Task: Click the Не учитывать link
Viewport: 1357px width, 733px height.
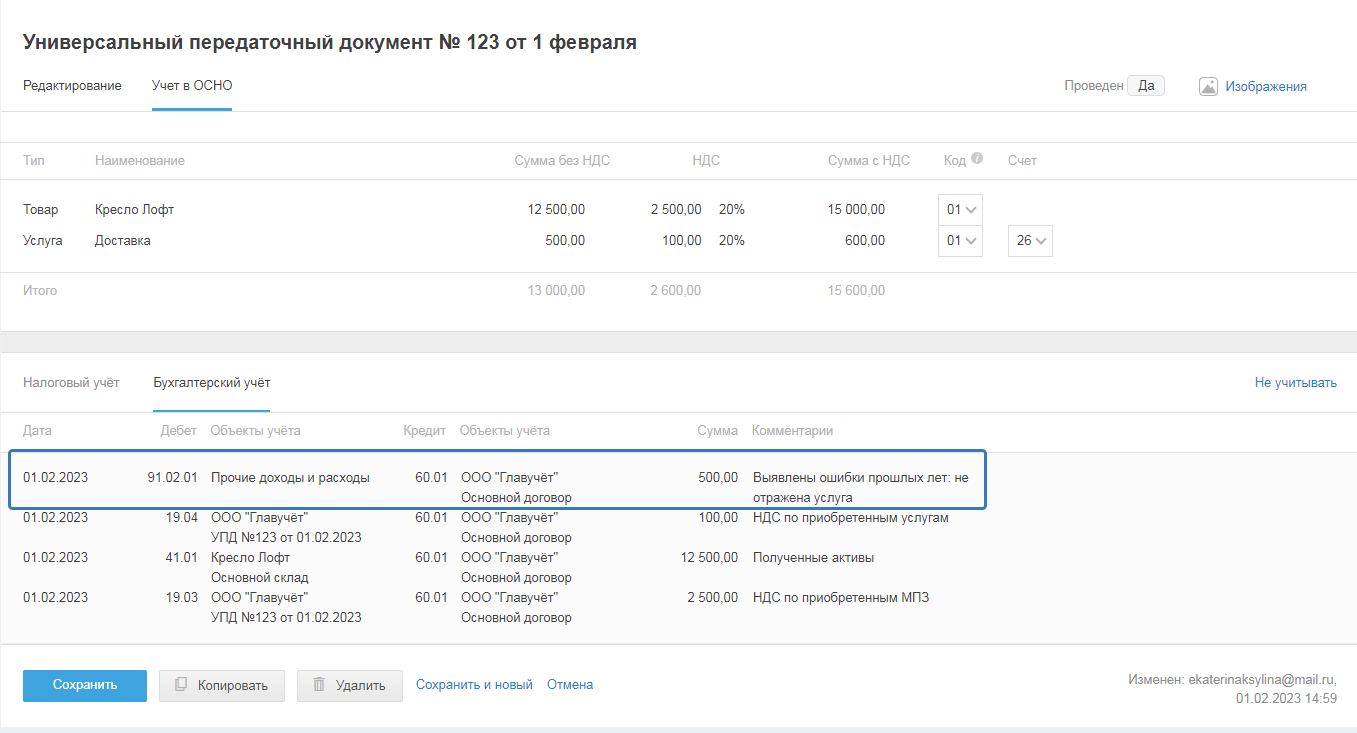Action: tap(1295, 382)
